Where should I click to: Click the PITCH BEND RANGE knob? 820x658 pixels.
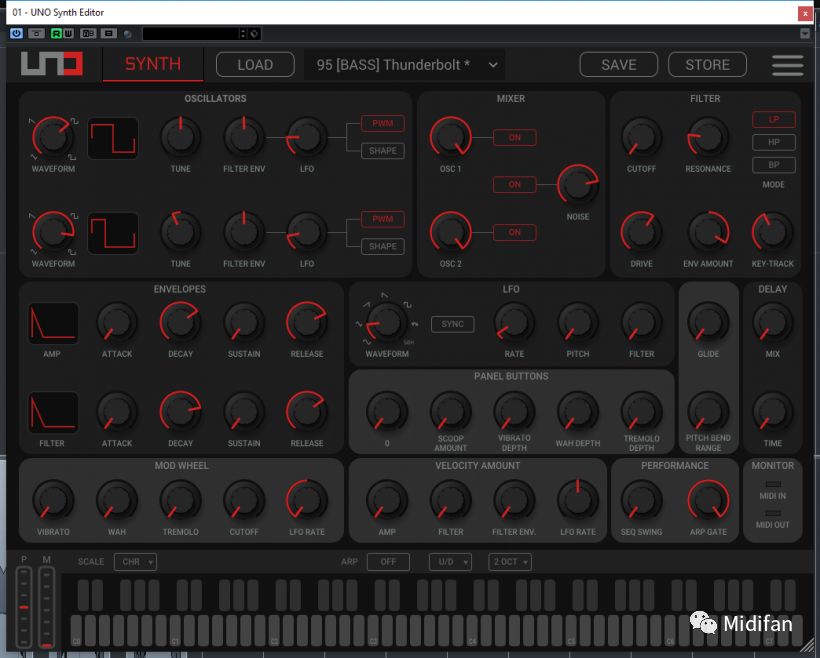(708, 412)
